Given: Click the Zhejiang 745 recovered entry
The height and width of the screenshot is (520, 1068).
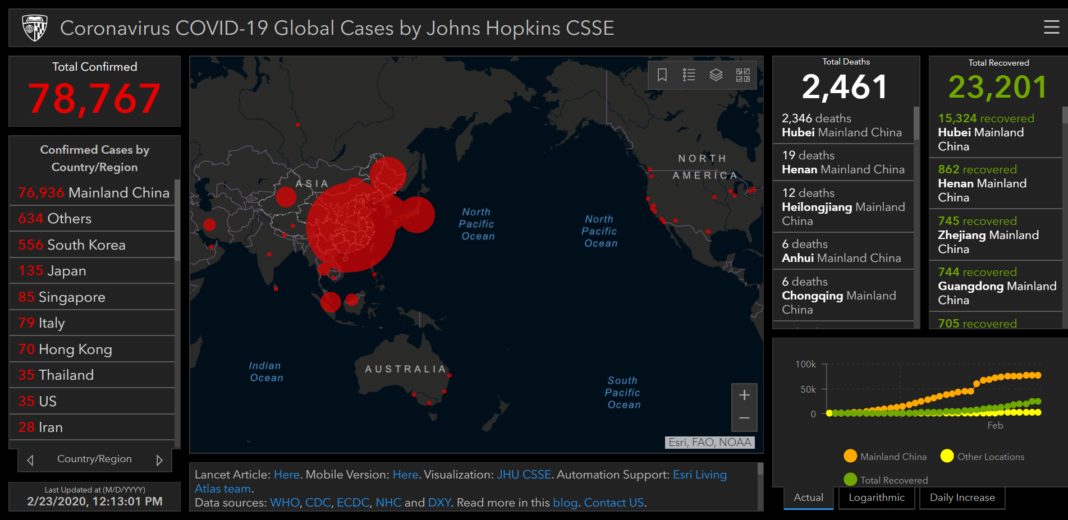Looking at the screenshot, I should (995, 234).
